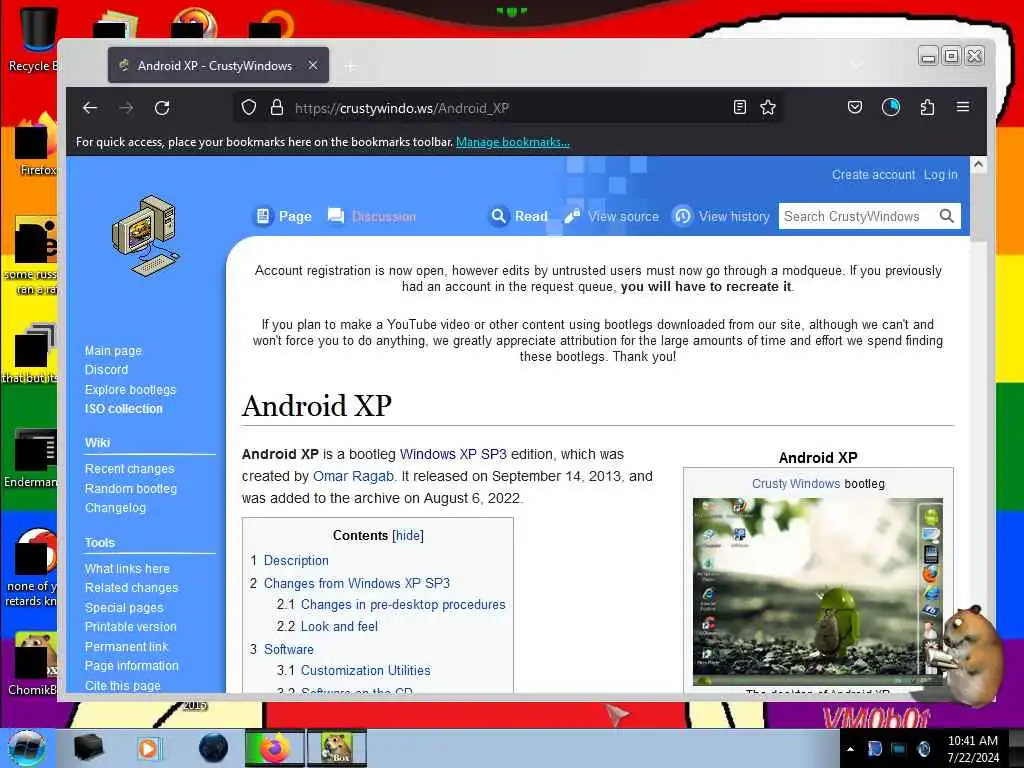
Task: Click the Firefox account avatar icon
Action: [x=891, y=107]
